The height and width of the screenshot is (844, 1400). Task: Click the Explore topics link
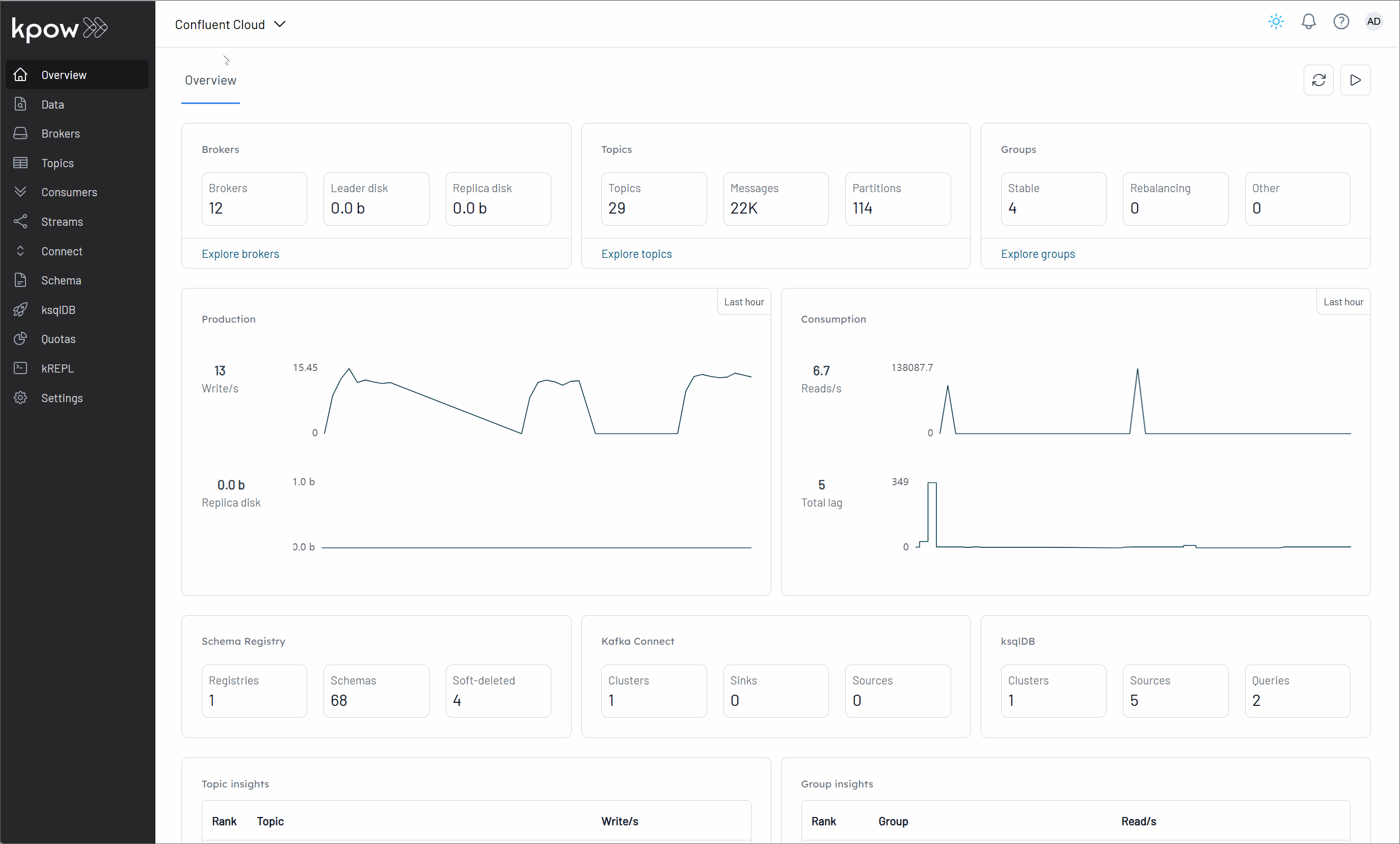click(x=636, y=254)
